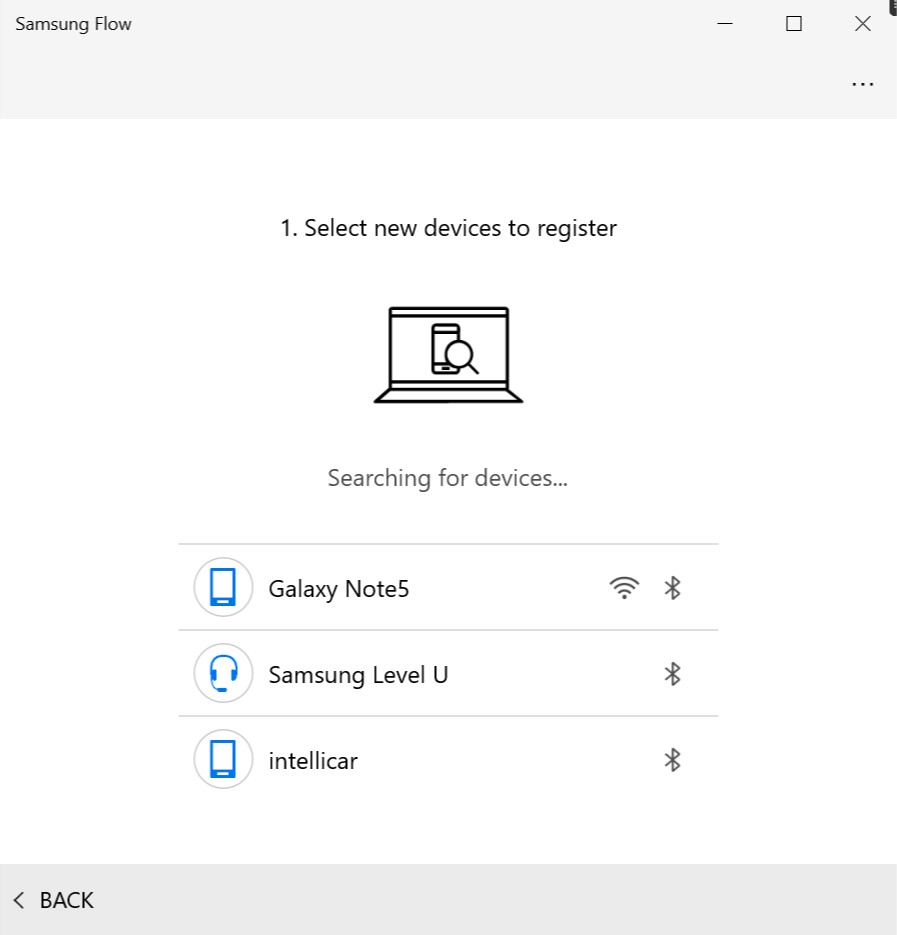Close the Samsung Flow window

click(862, 24)
